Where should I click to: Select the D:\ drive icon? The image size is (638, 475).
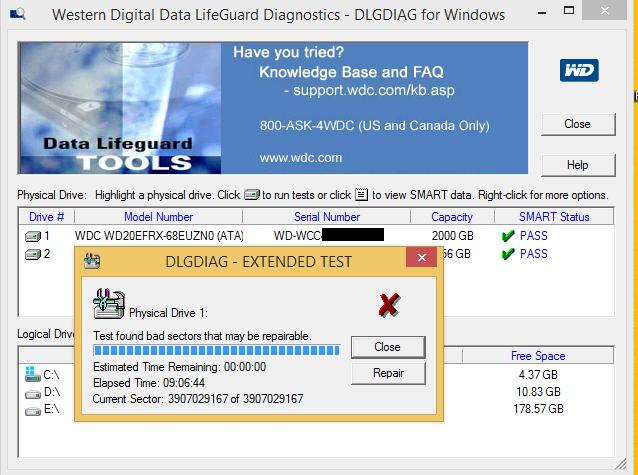coord(33,394)
